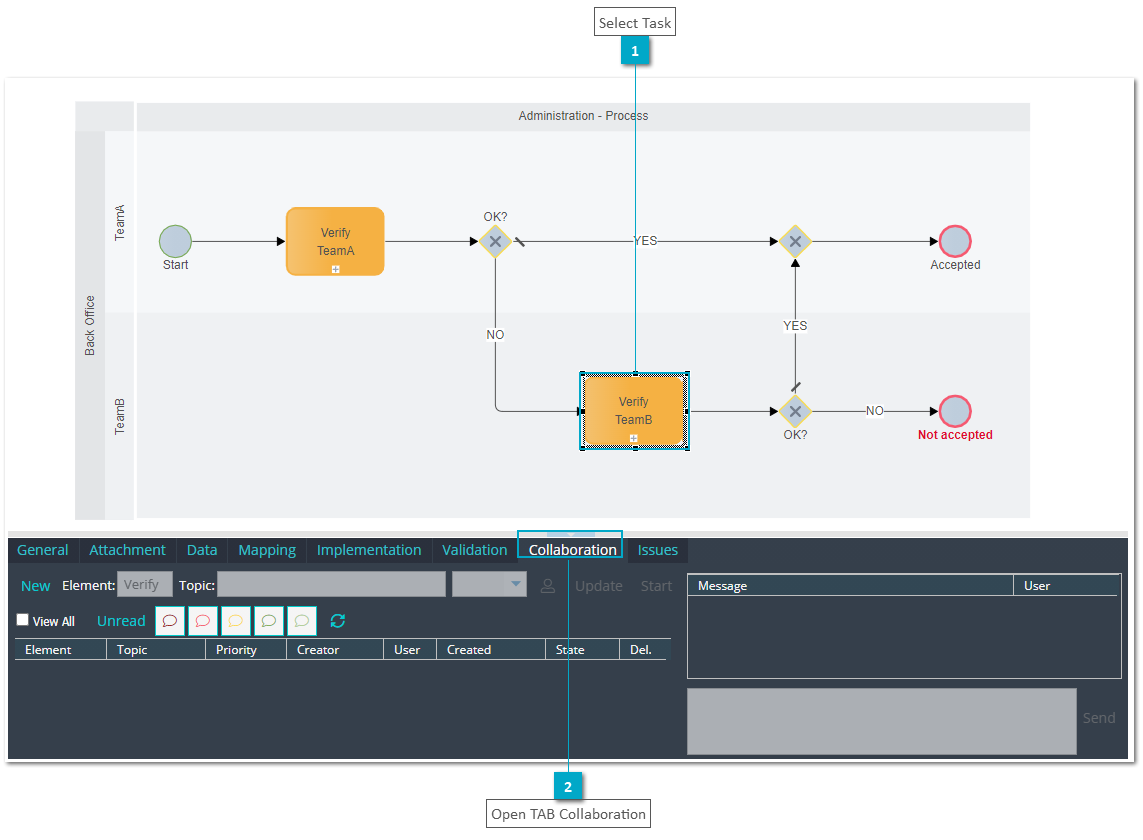This screenshot has width=1143, height=840.
Task: Select the Collaboration tab
Action: (572, 550)
